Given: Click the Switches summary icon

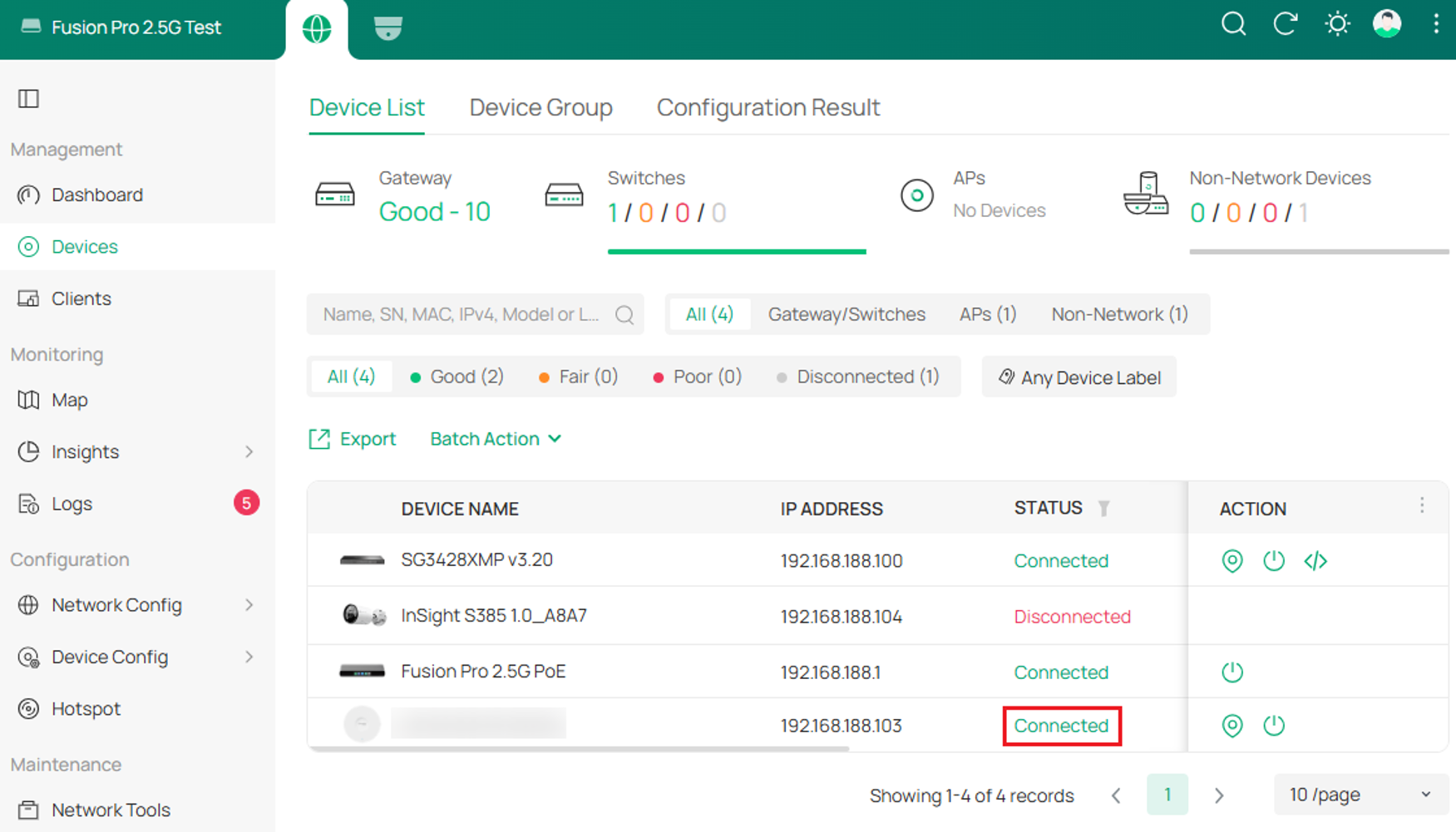Looking at the screenshot, I should click(564, 196).
